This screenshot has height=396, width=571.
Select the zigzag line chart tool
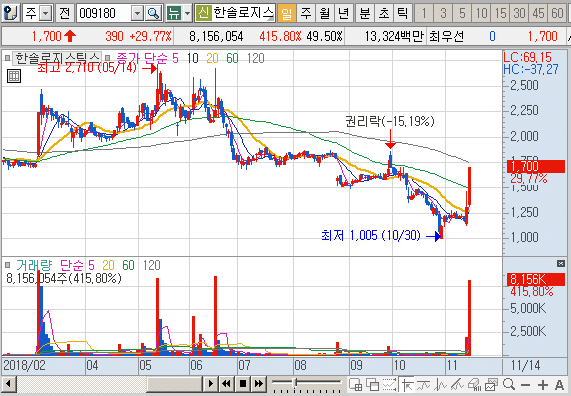point(440,384)
